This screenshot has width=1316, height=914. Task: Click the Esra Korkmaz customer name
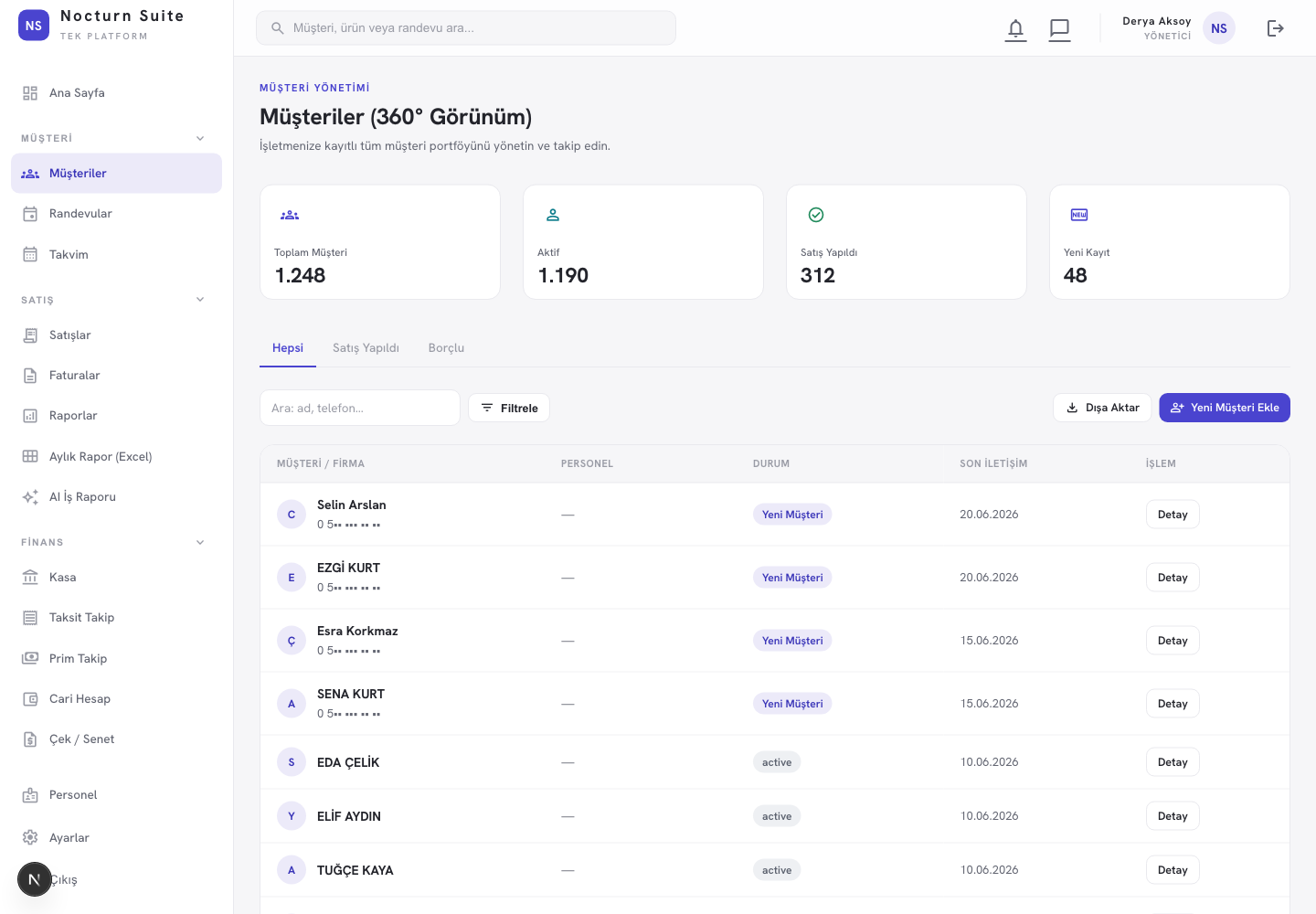coord(357,631)
